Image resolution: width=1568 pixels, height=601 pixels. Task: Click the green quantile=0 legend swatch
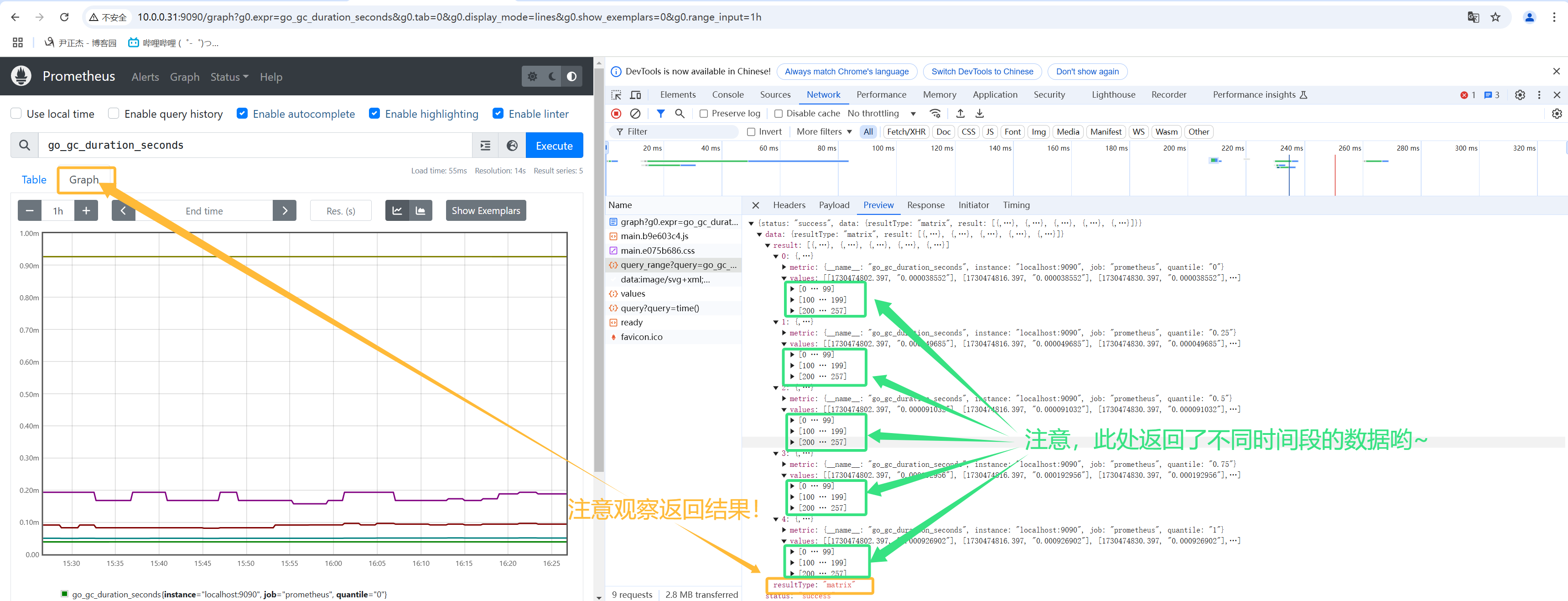(64, 594)
